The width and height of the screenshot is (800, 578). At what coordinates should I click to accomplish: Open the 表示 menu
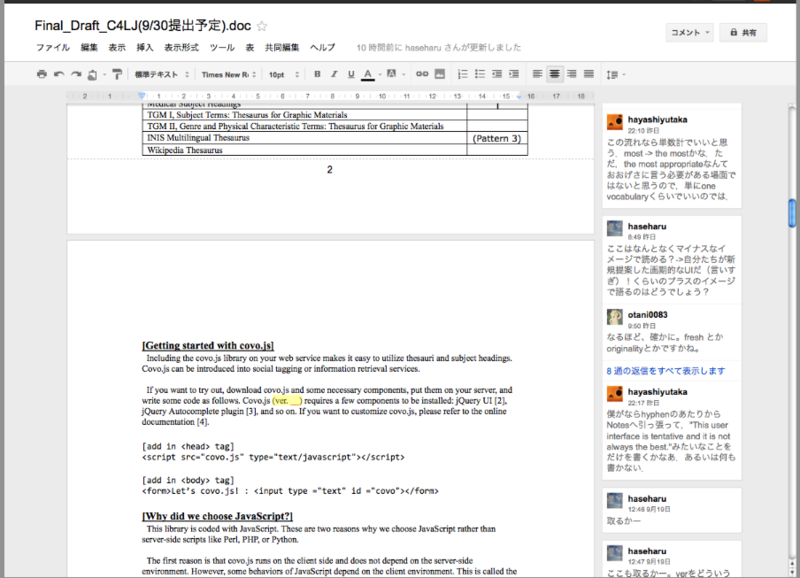click(x=117, y=47)
